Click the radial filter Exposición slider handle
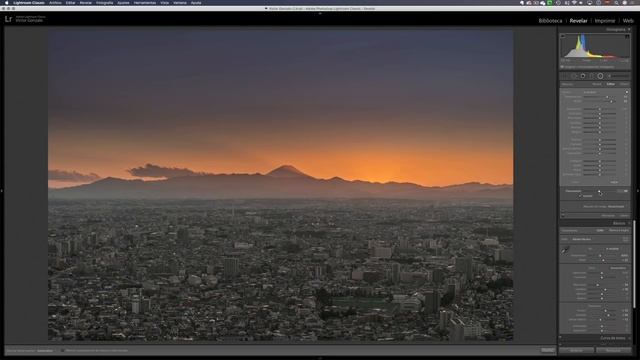The image size is (640, 360). point(600,109)
